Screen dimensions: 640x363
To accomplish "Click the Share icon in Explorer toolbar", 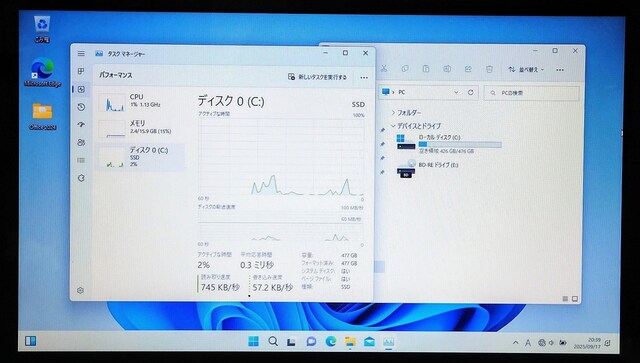I will (x=468, y=69).
